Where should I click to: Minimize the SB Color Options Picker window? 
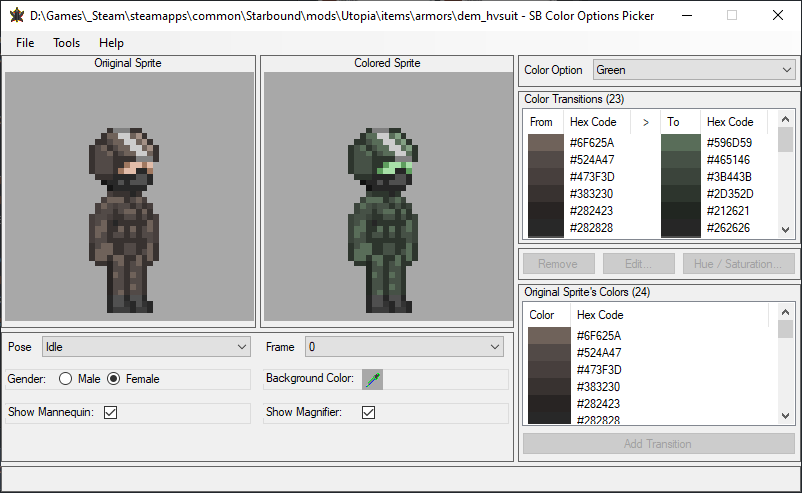point(687,15)
